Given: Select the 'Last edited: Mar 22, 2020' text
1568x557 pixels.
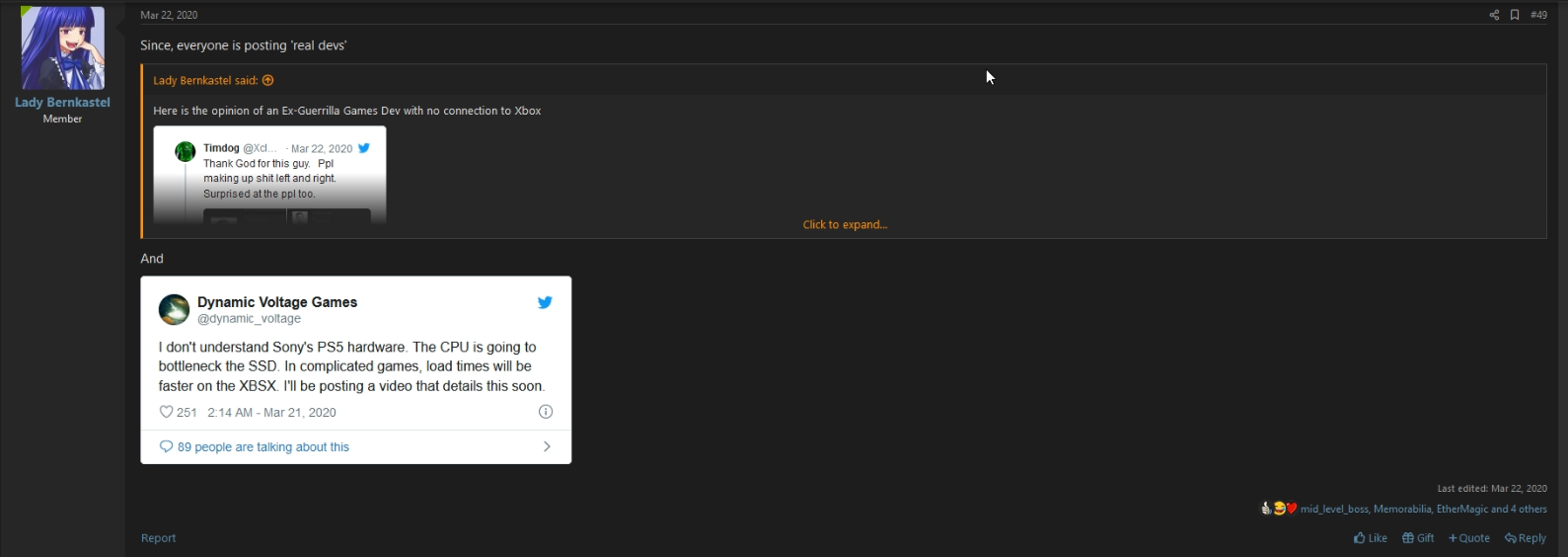Looking at the screenshot, I should pyautogui.click(x=1492, y=489).
